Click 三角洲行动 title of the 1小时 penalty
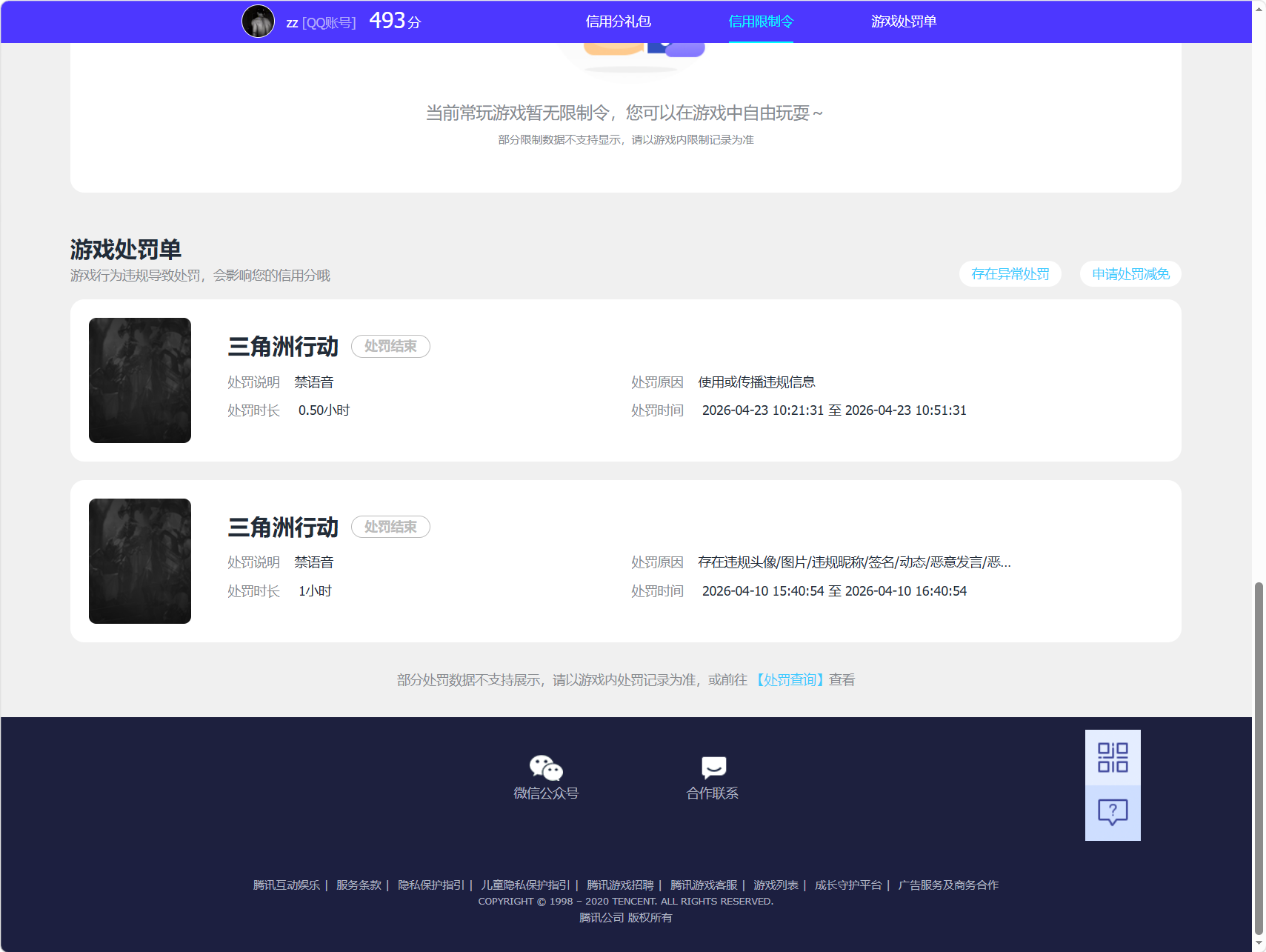1266x952 pixels. 283,527
